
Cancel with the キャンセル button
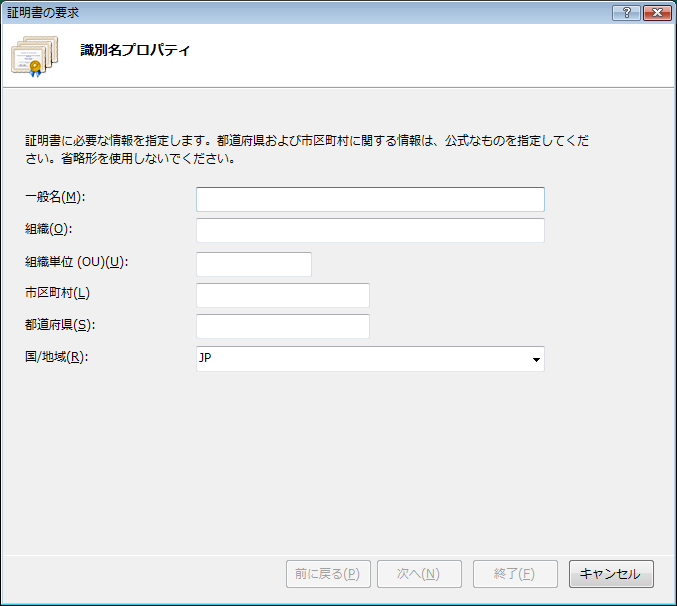coord(611,574)
